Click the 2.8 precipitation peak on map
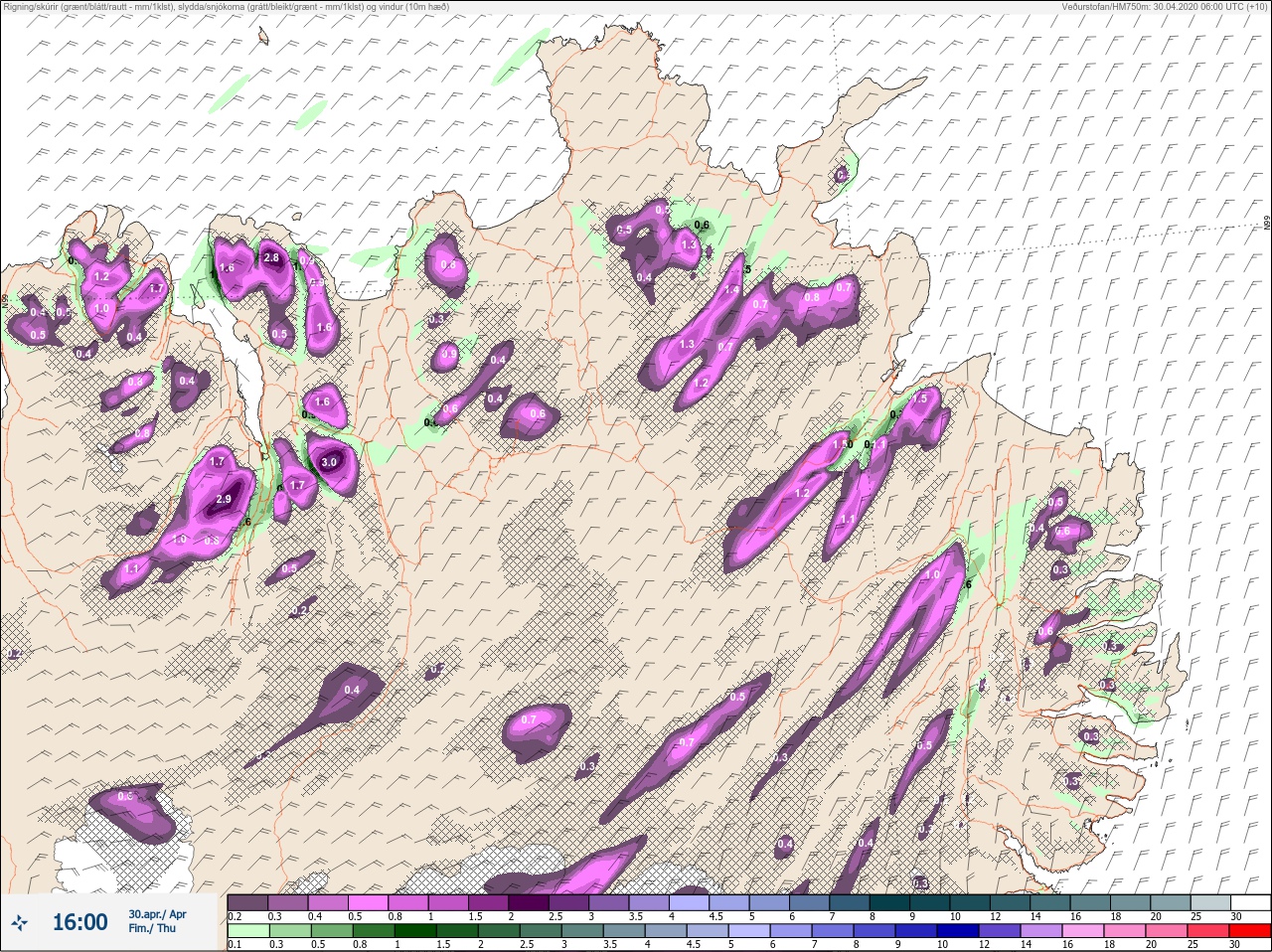The image size is (1272, 952). click(x=272, y=258)
